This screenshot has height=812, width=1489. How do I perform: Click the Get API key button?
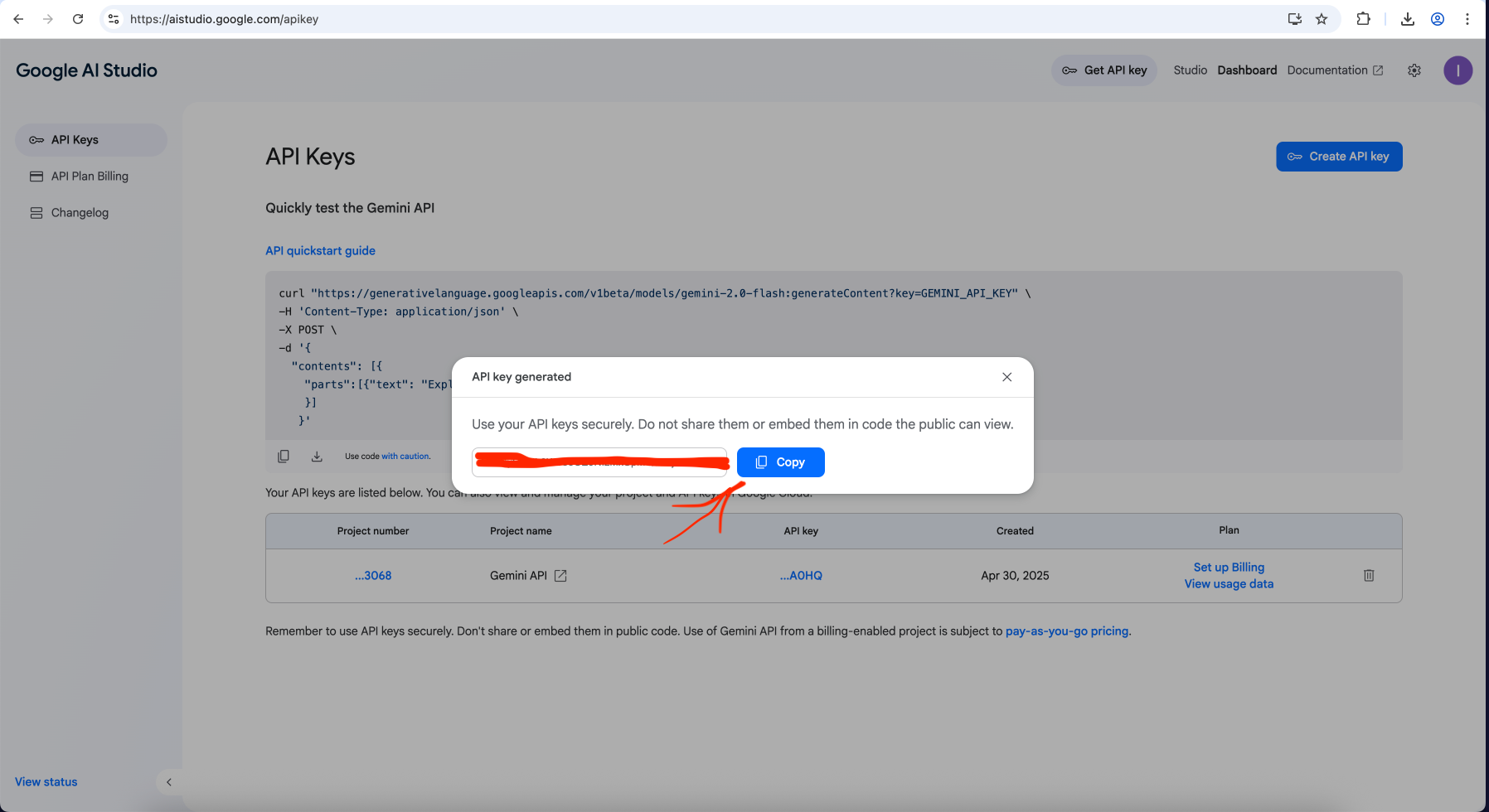point(1104,70)
